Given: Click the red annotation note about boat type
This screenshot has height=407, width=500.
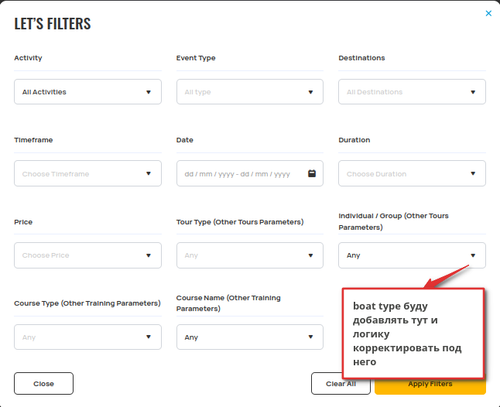Looking at the screenshot, I should [413, 333].
